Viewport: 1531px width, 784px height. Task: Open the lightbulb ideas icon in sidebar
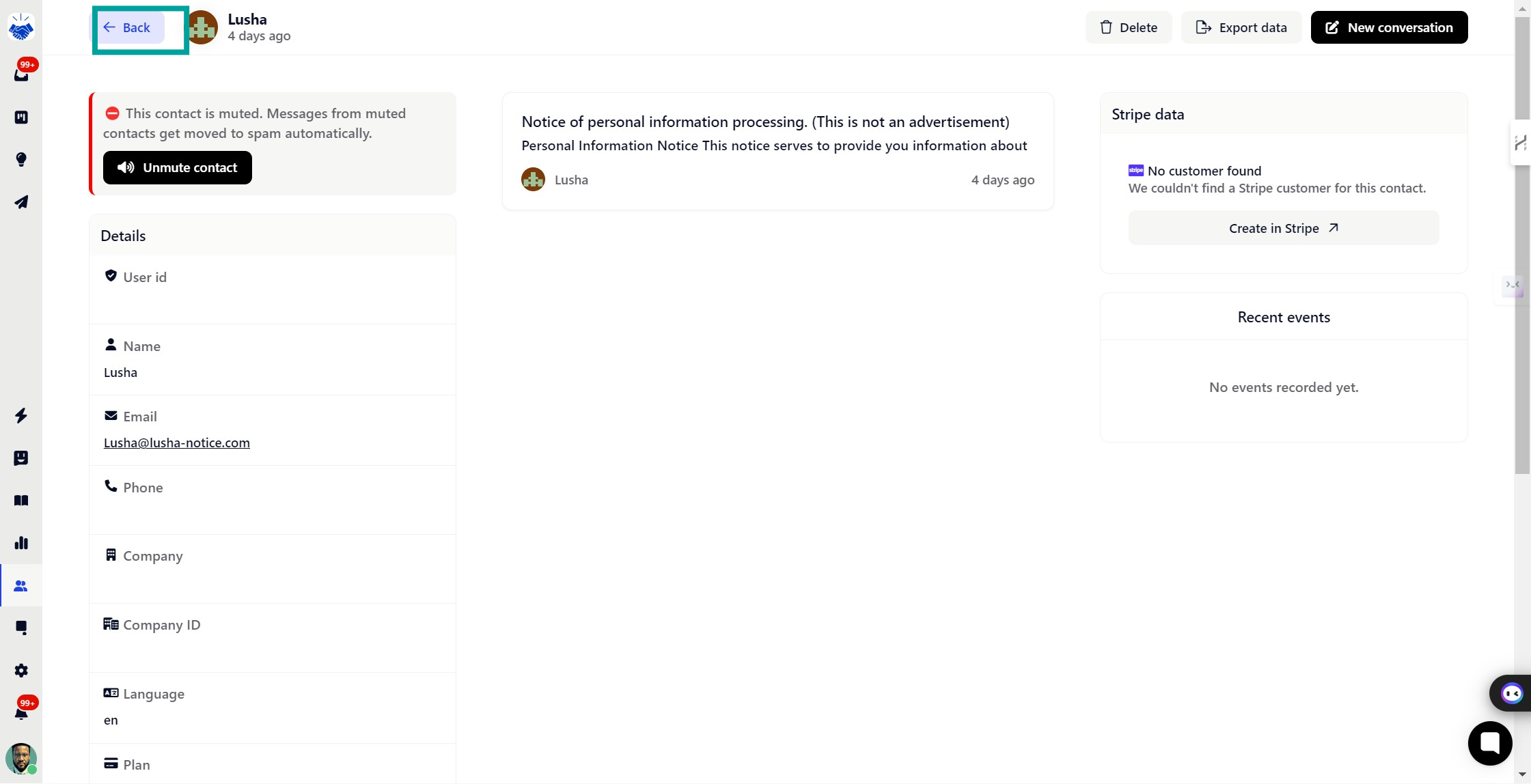21,160
